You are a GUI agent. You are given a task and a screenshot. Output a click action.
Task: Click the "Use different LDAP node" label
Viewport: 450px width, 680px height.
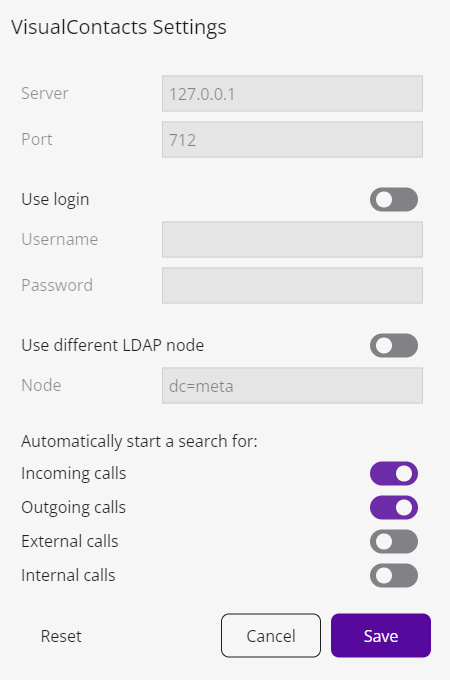pos(113,345)
